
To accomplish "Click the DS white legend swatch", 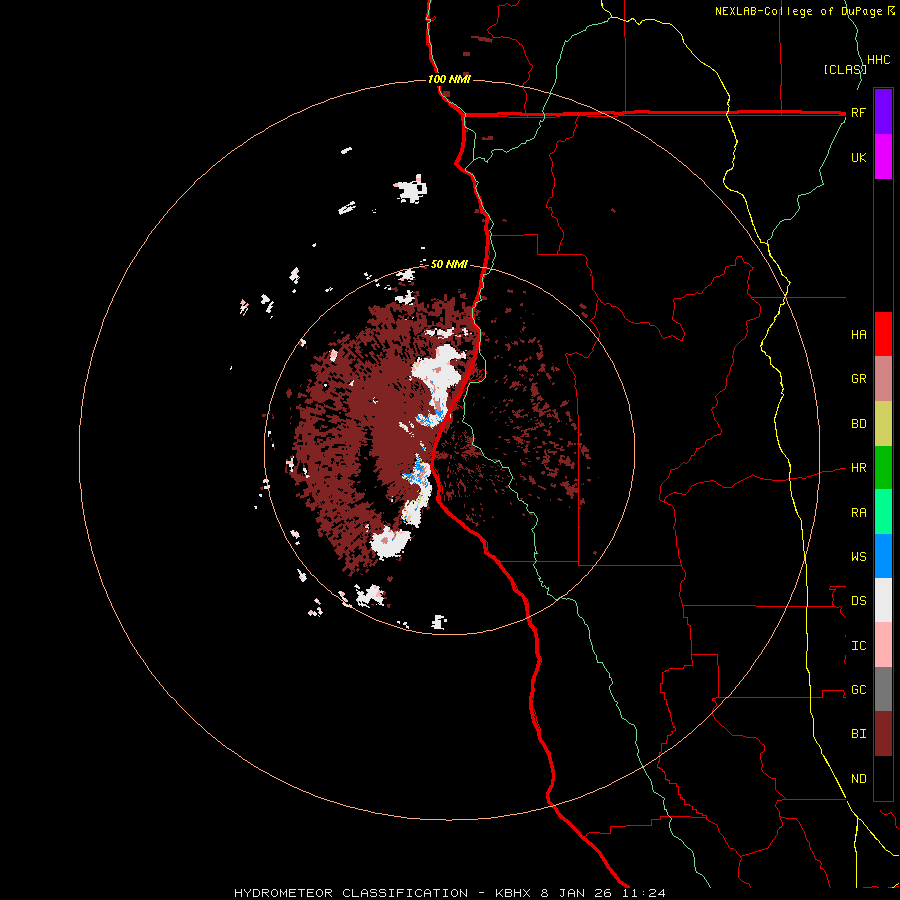I will pyautogui.click(x=883, y=600).
